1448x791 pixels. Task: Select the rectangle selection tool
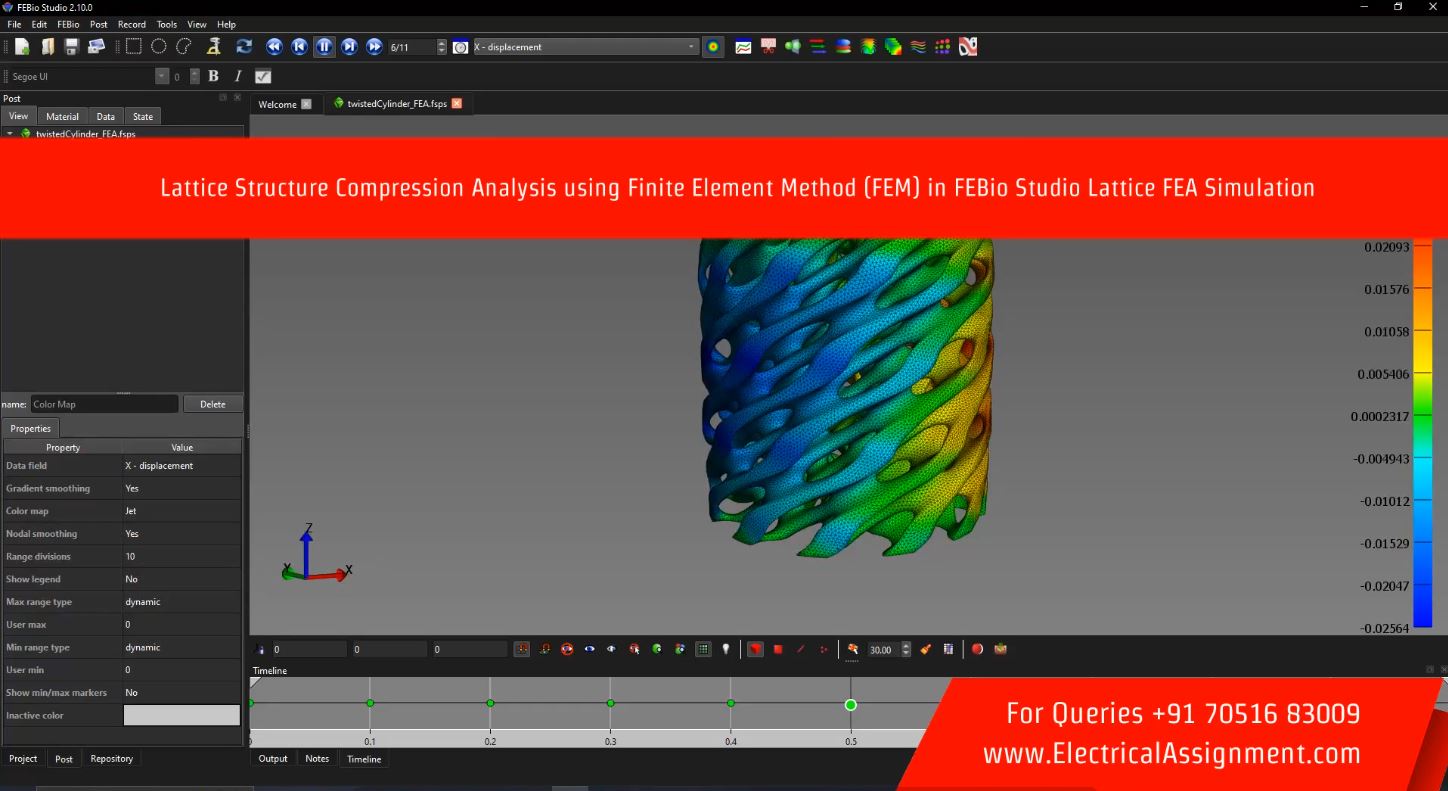pos(133,47)
